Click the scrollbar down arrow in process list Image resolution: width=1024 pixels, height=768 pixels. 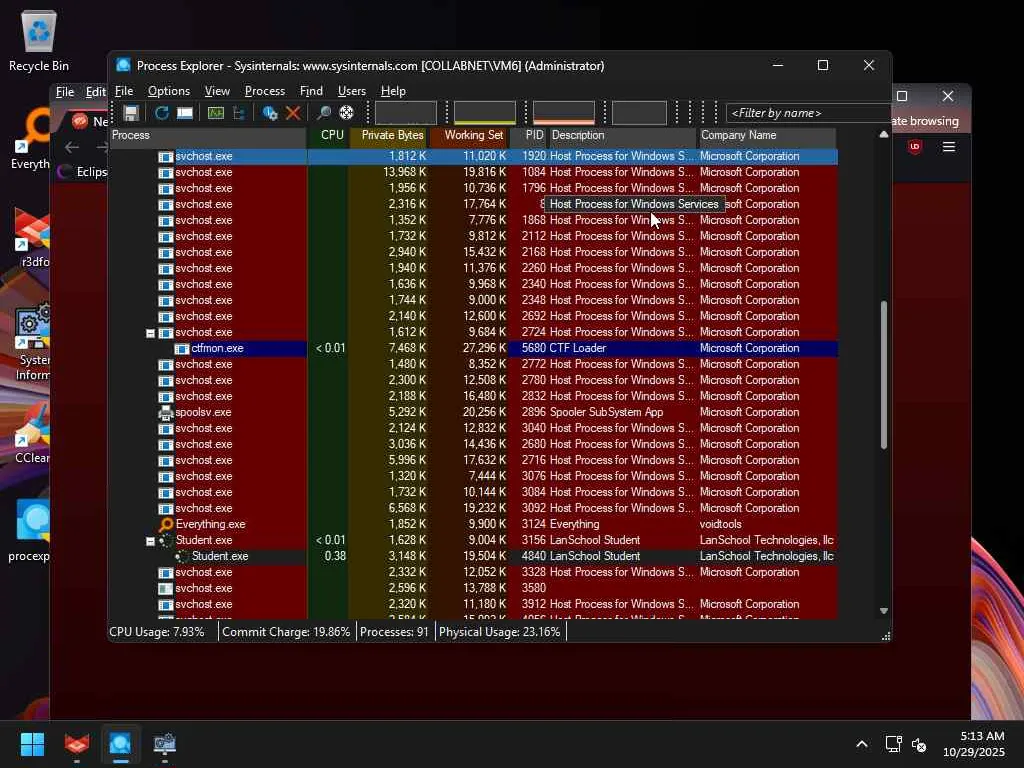click(x=884, y=611)
